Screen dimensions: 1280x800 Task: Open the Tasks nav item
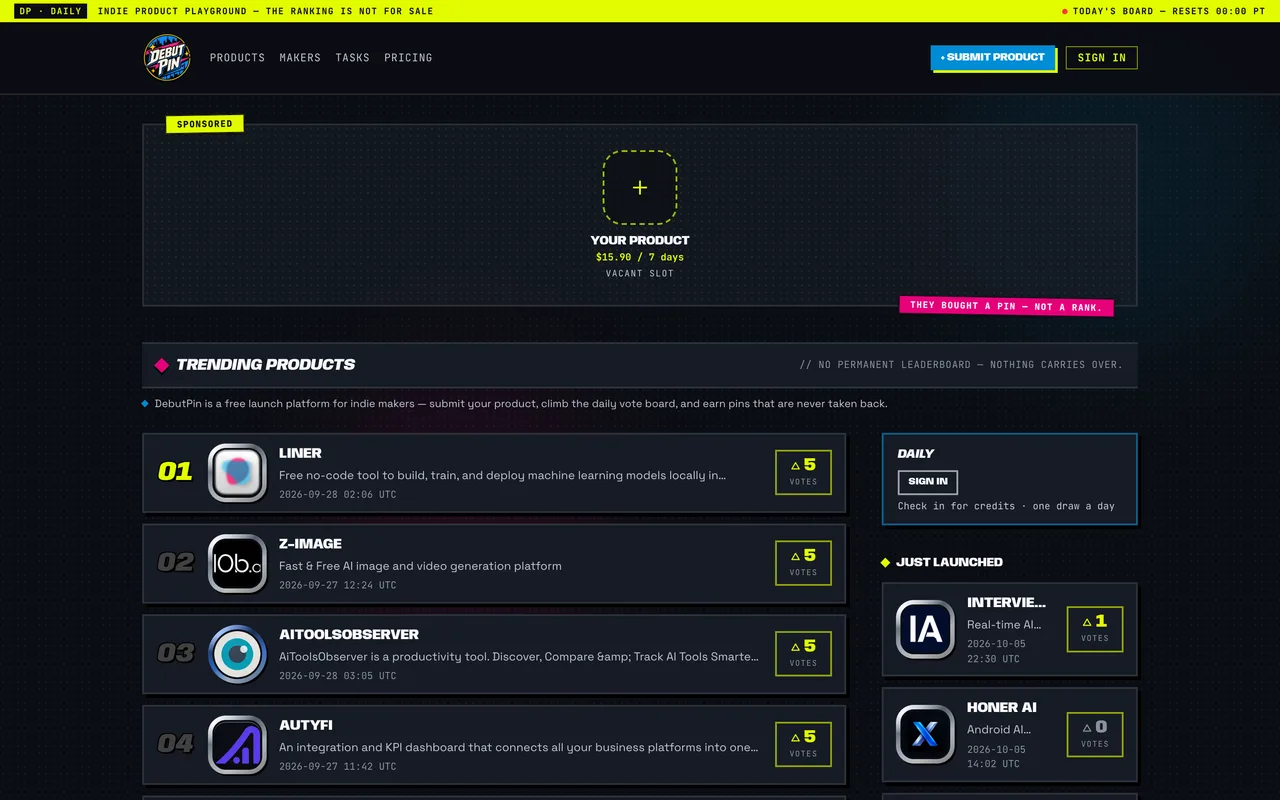click(352, 58)
